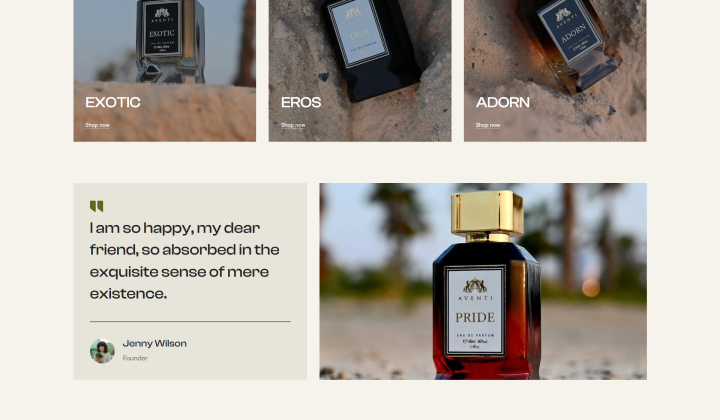Click the green divider line in testimonial

click(190, 321)
